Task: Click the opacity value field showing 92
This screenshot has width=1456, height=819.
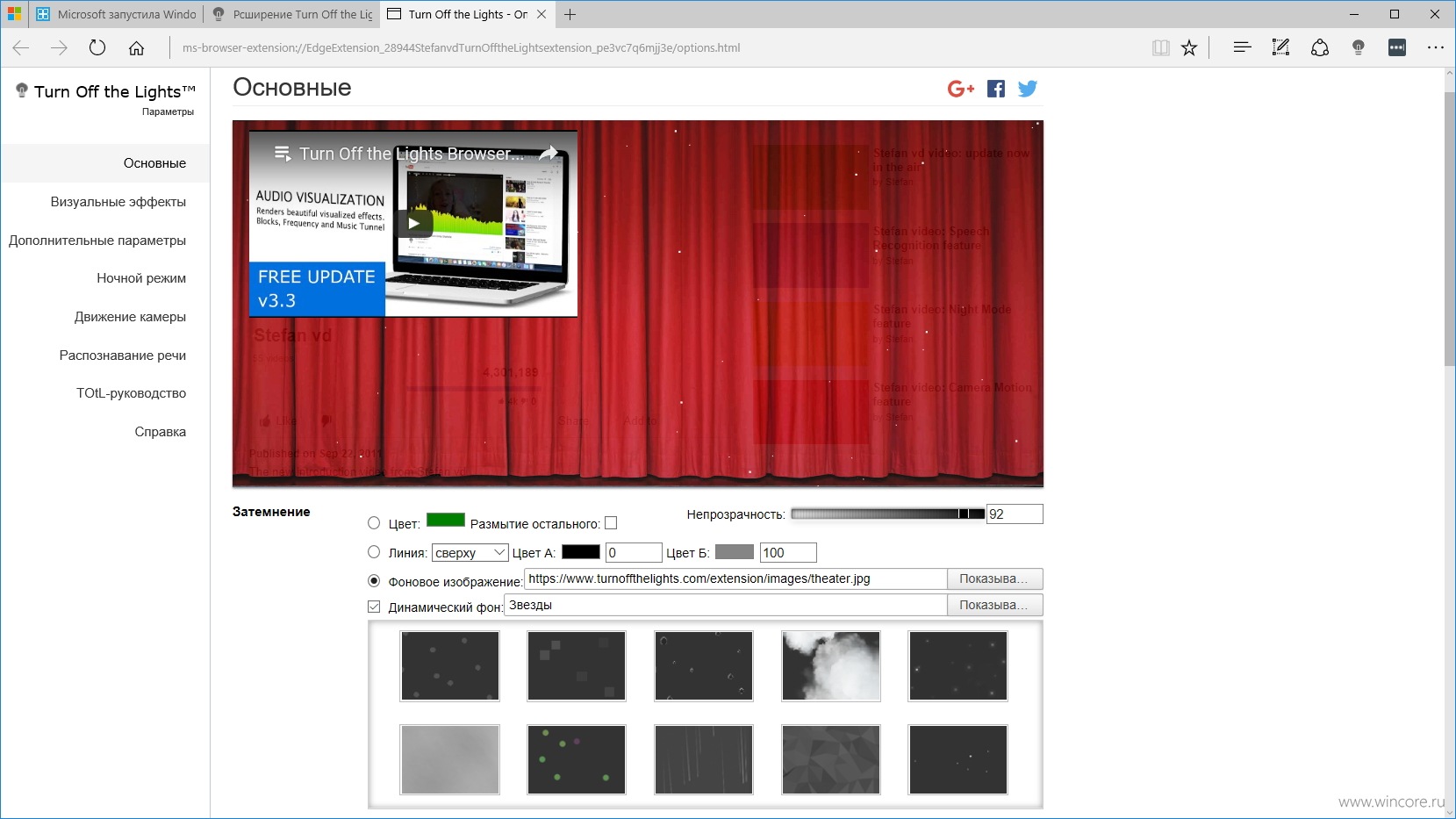Action: pos(1015,514)
